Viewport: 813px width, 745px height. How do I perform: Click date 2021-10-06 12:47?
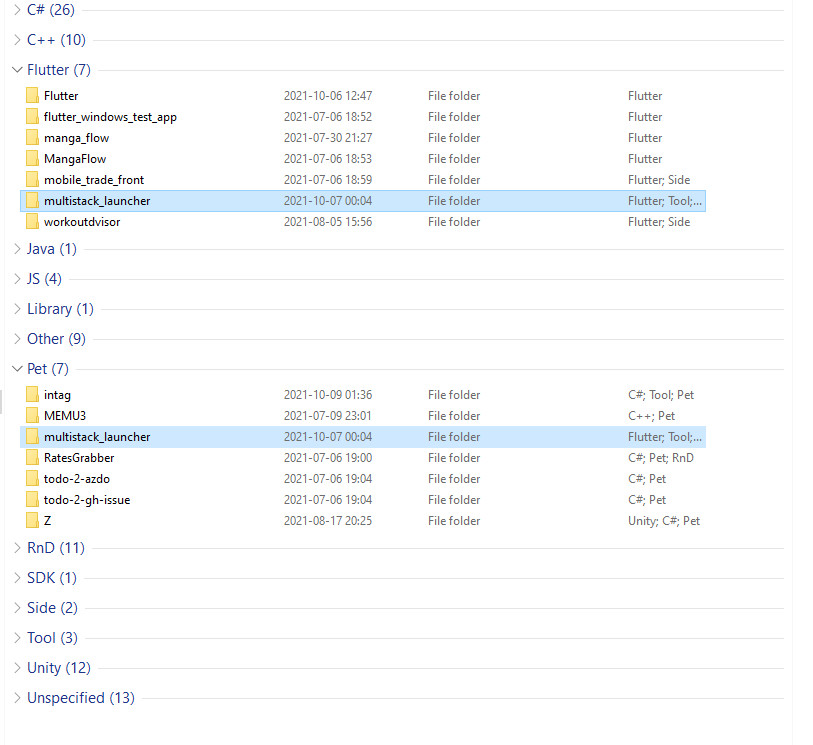tap(328, 96)
